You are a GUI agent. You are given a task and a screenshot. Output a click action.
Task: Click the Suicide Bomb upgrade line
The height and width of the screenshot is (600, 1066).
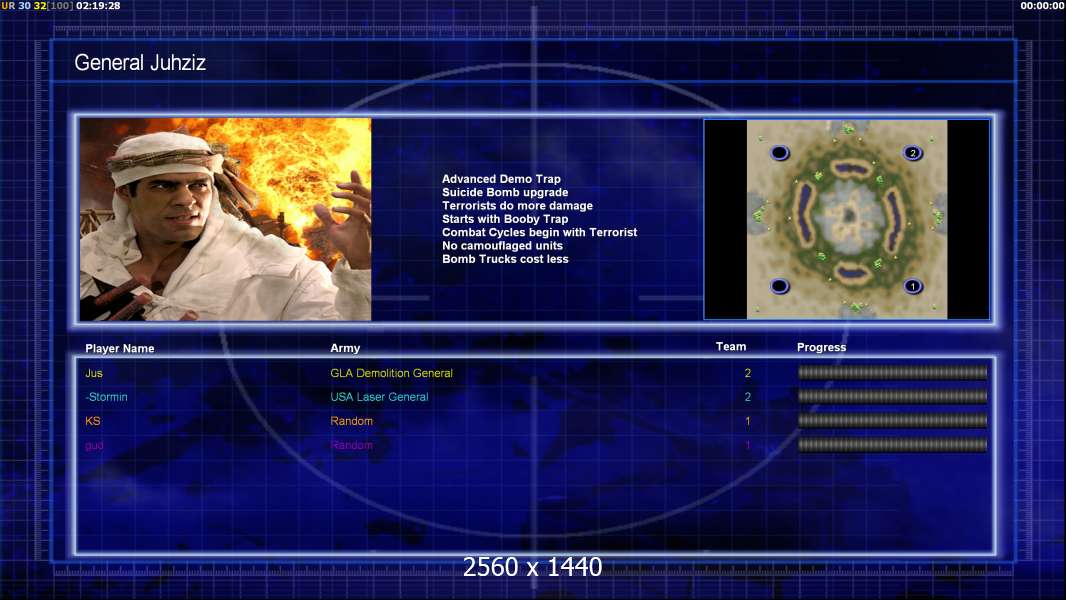tap(505, 192)
